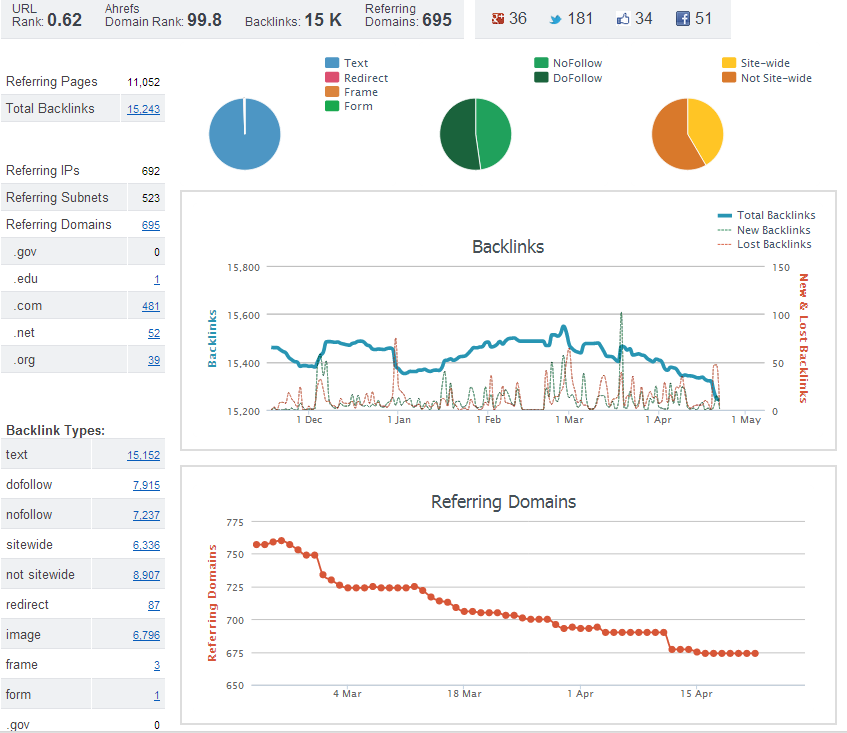Open the sitewide 6,336 backlinks link
The width and height of the screenshot is (847, 733).
pos(146,545)
